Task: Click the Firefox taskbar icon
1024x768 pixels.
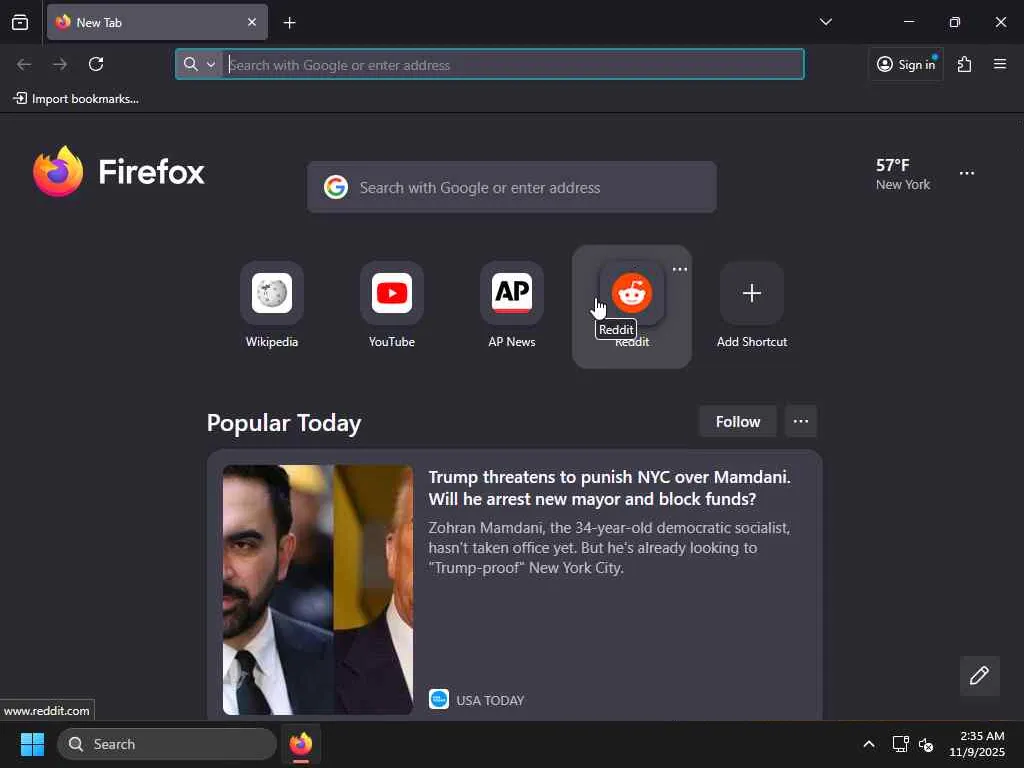Action: click(300, 744)
